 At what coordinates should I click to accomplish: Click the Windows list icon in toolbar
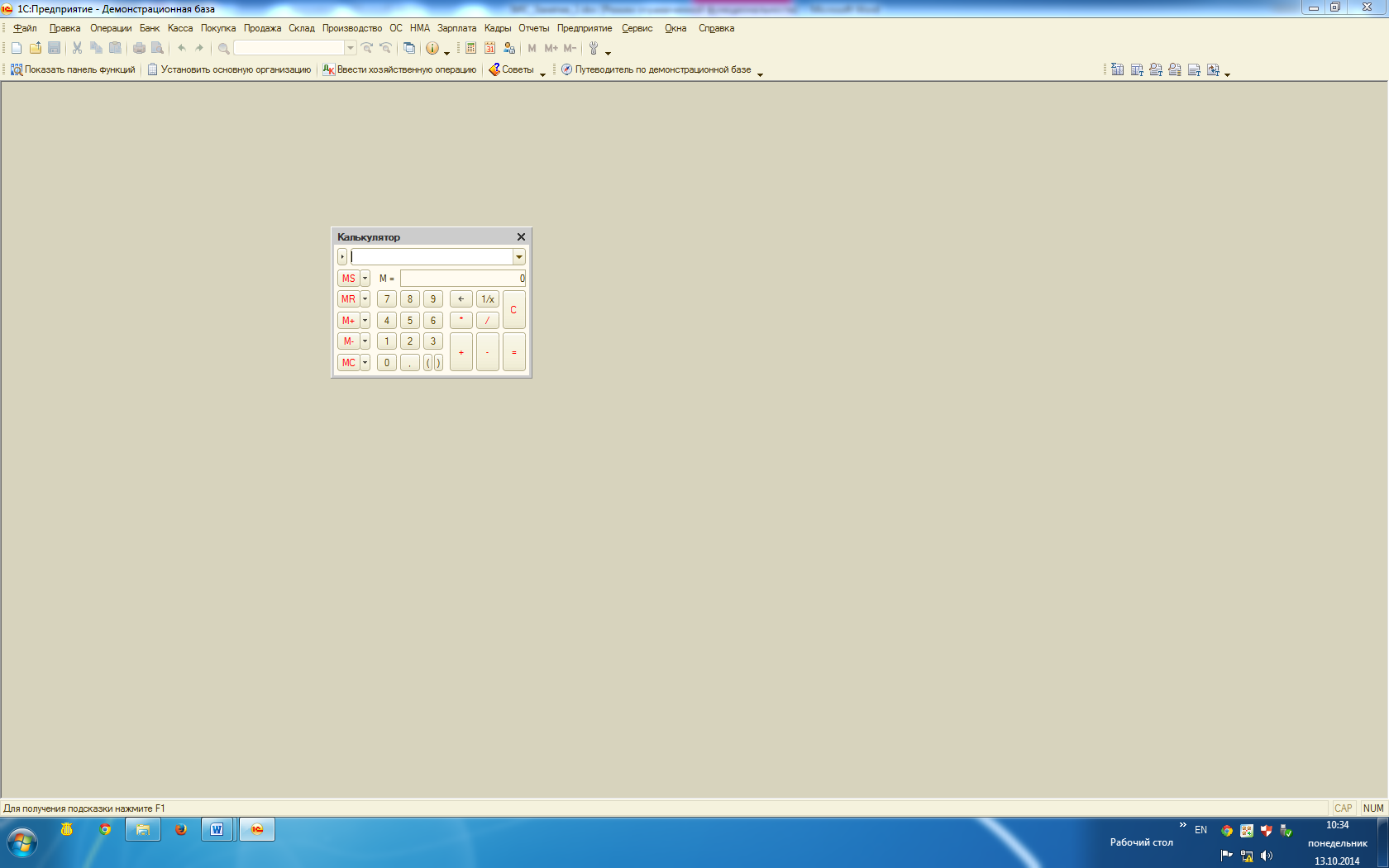click(409, 48)
